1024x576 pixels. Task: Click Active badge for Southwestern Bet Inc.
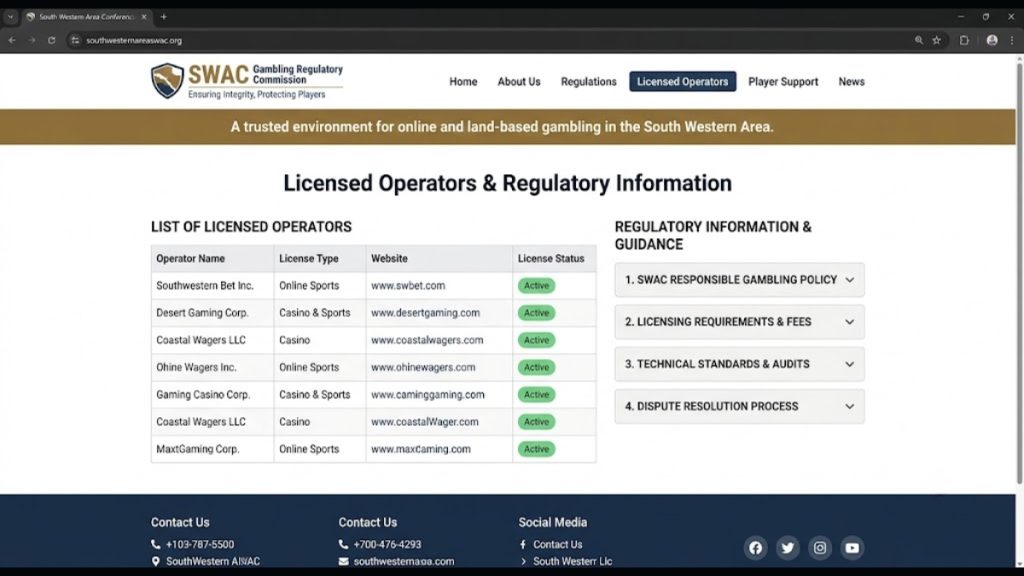[536, 285]
